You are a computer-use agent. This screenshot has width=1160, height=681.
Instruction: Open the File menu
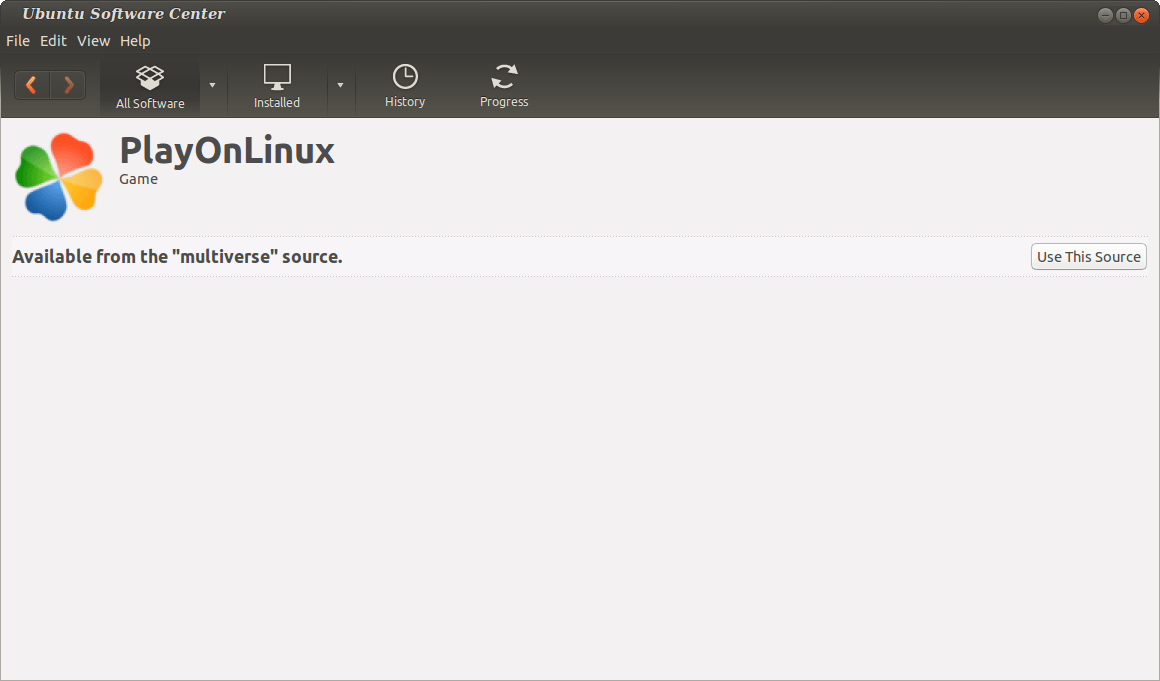18,41
